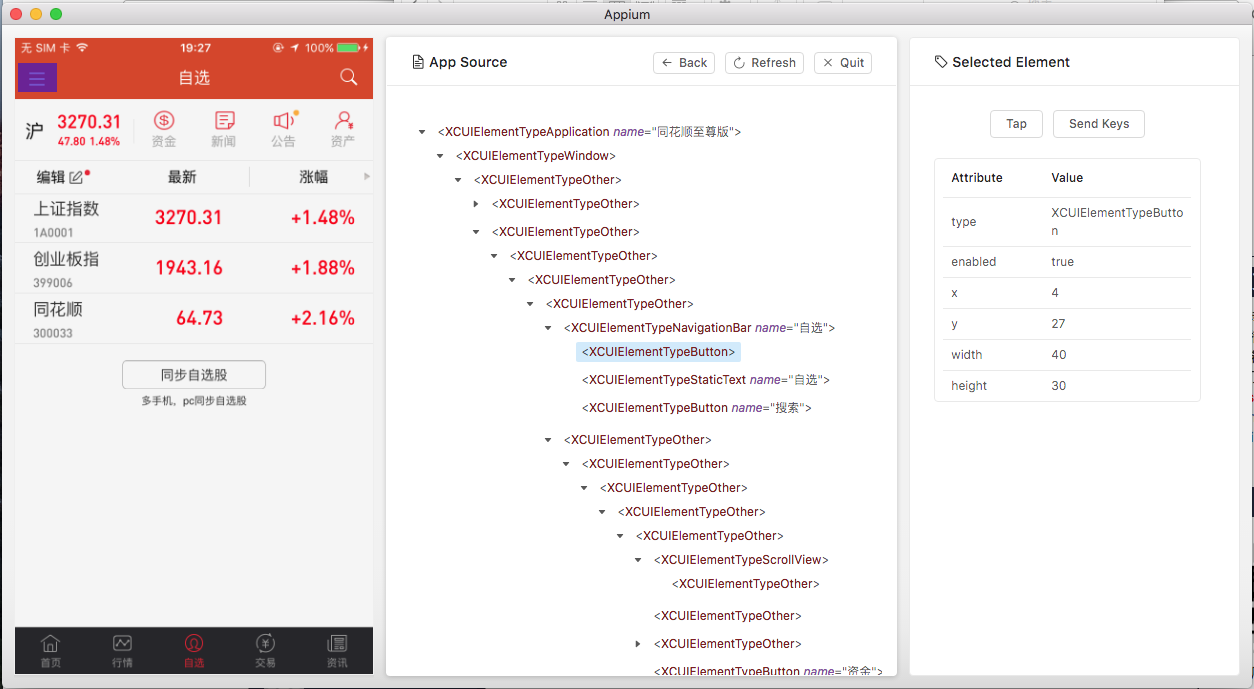This screenshot has height=689, width=1254.
Task: Select the StaticText name=自选 tree row
Action: click(x=706, y=380)
